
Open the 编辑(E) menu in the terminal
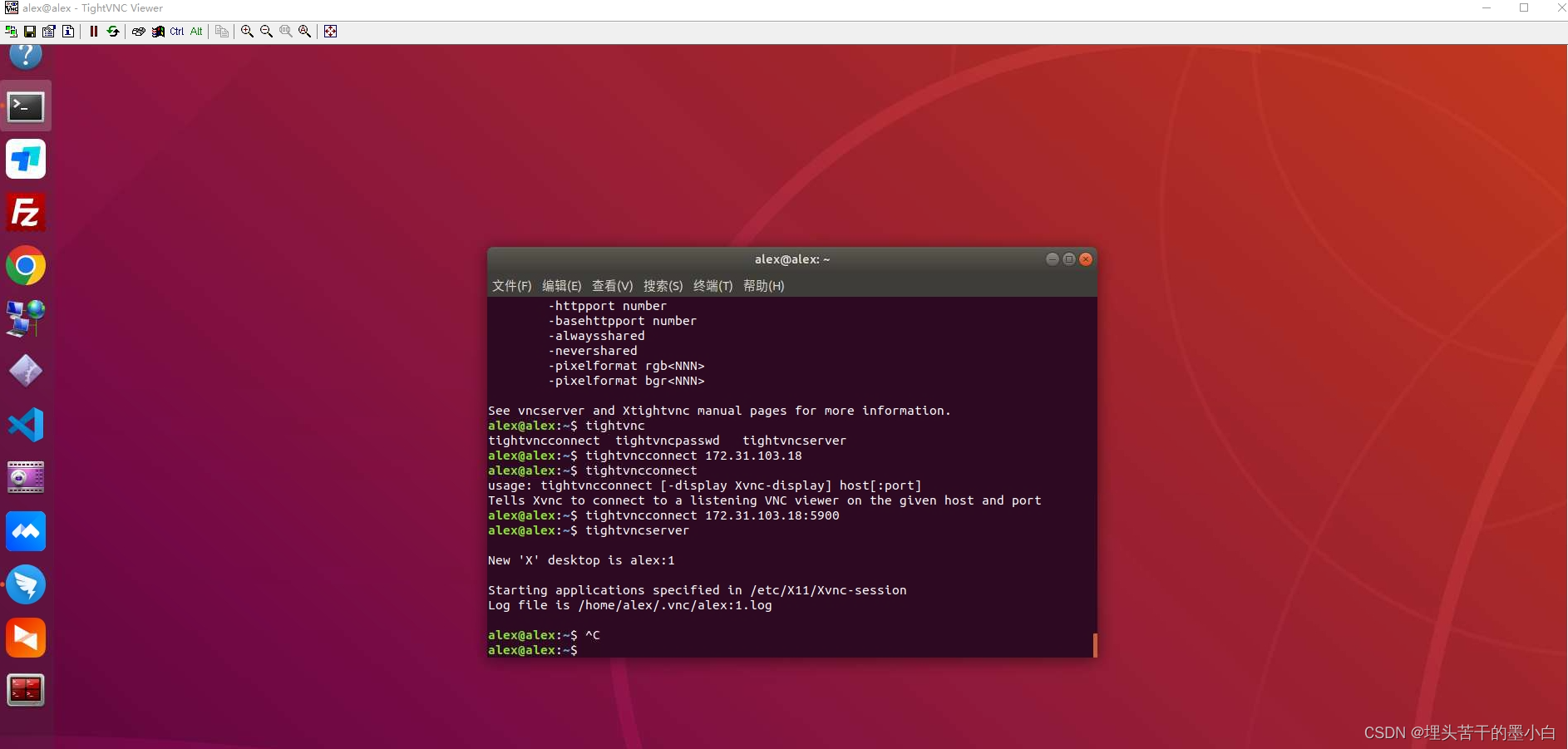pyautogui.click(x=561, y=286)
